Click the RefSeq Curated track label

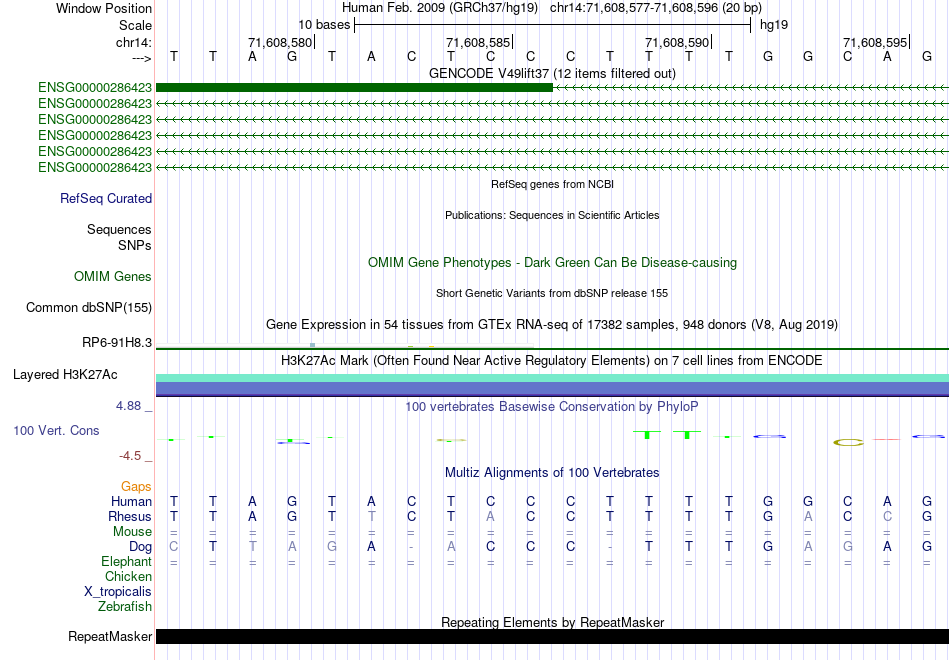pos(106,198)
